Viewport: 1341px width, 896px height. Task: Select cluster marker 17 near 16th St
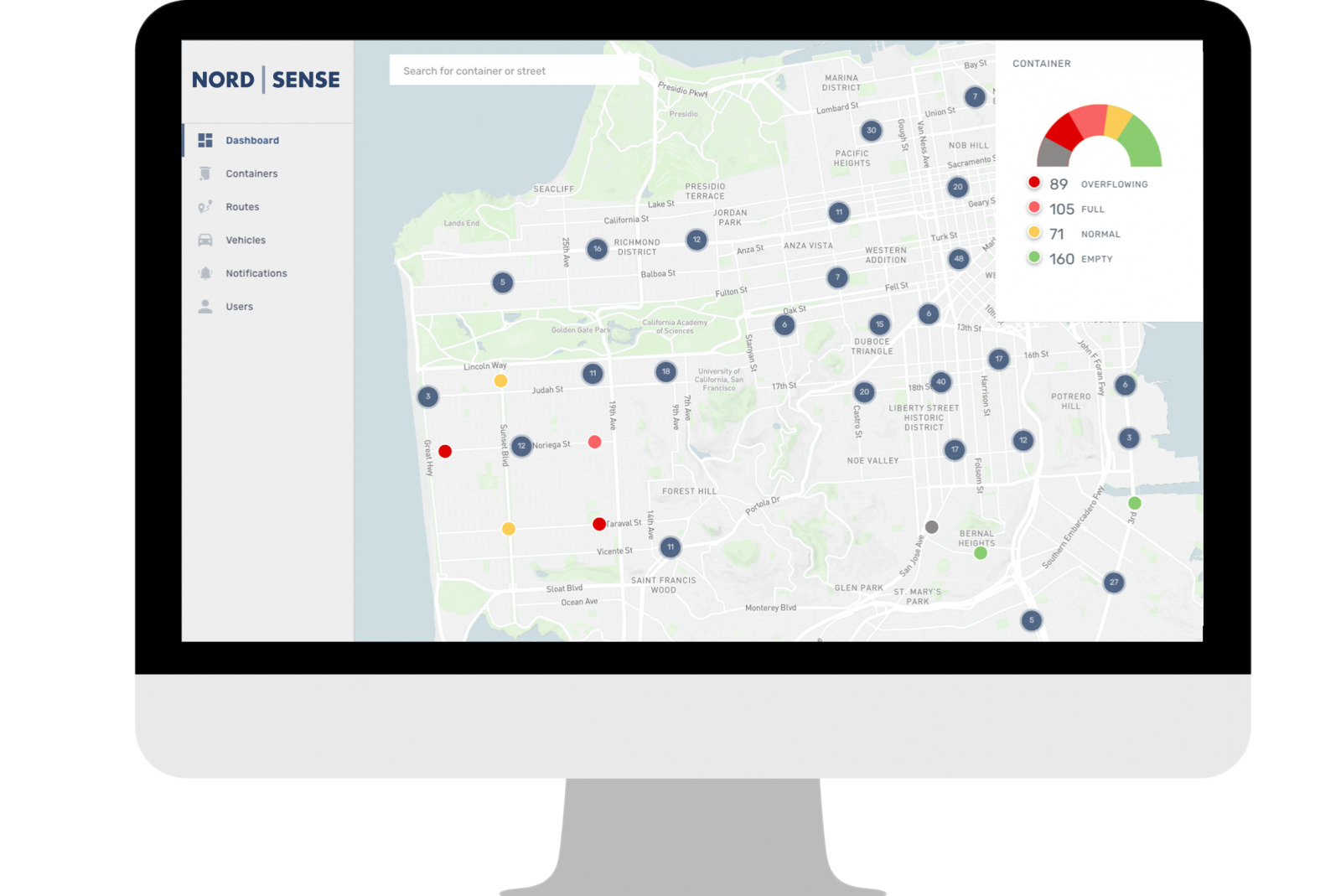998,360
